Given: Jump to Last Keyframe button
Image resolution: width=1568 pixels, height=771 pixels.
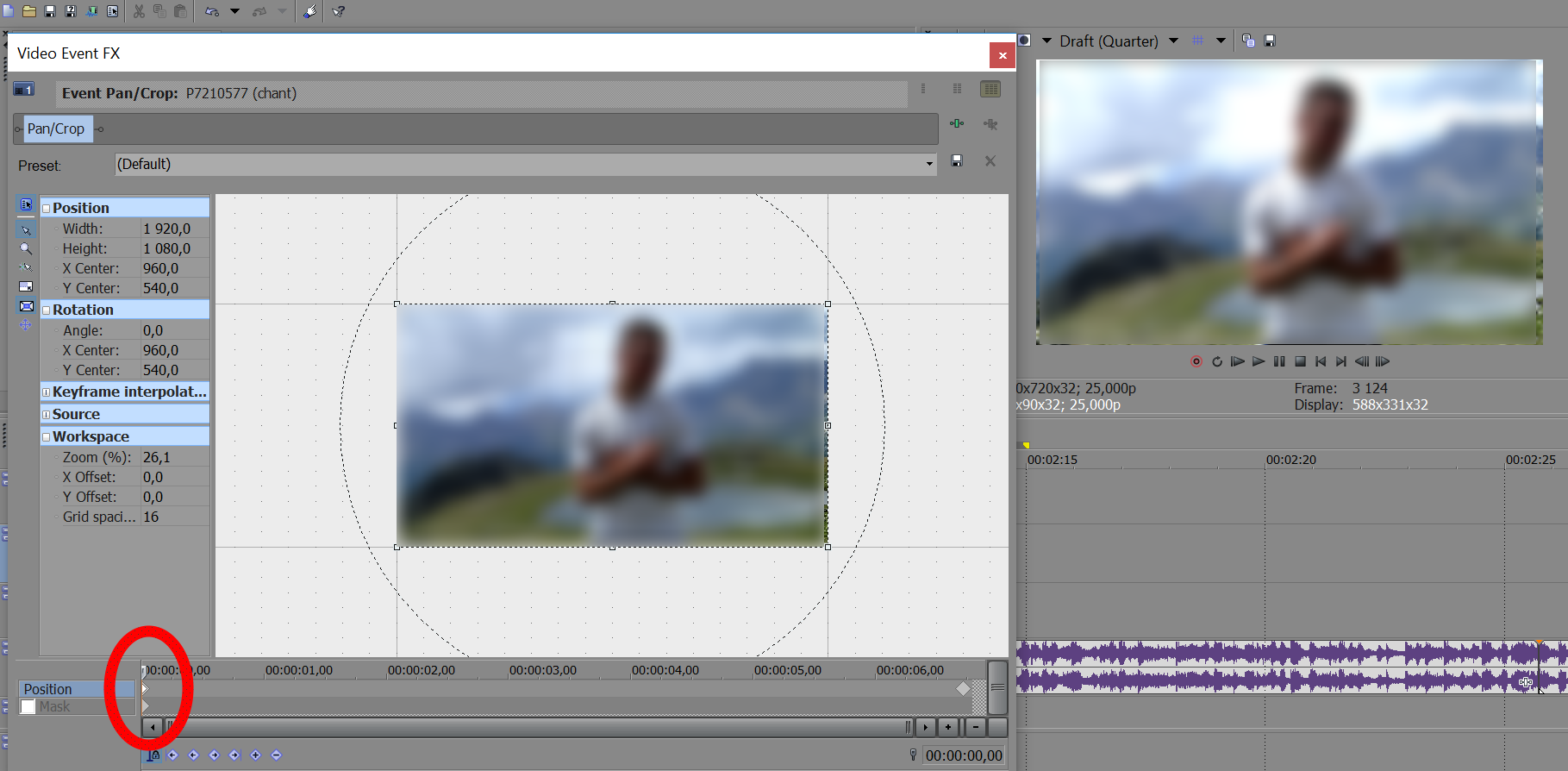Looking at the screenshot, I should (234, 755).
